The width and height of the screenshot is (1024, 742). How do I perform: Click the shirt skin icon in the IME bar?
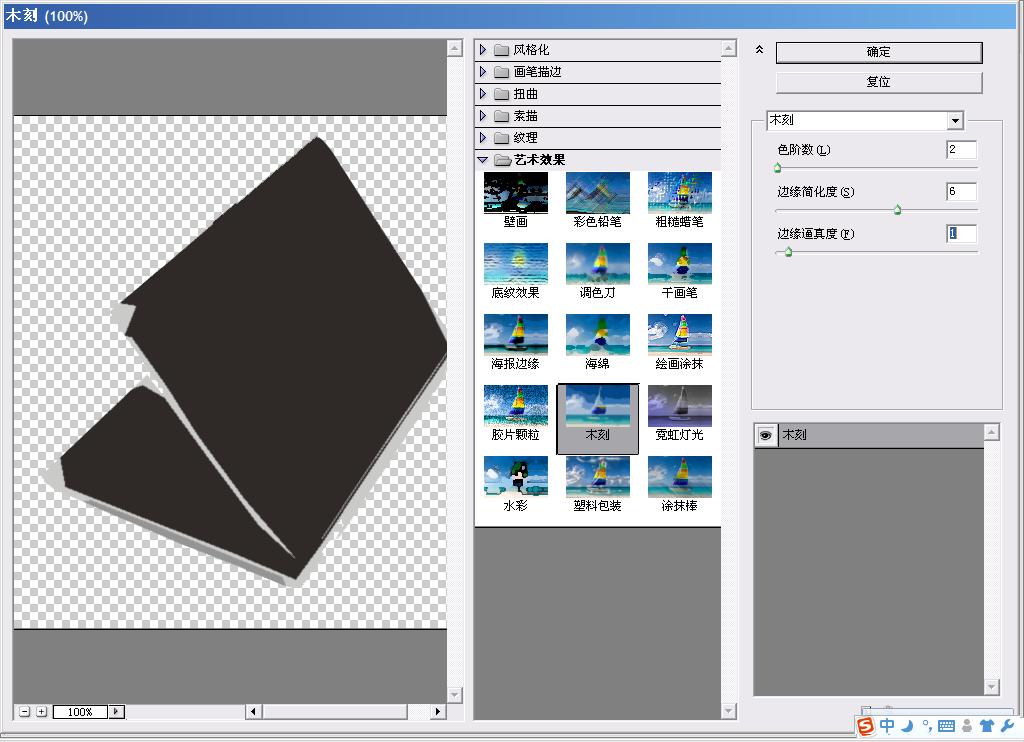point(986,726)
